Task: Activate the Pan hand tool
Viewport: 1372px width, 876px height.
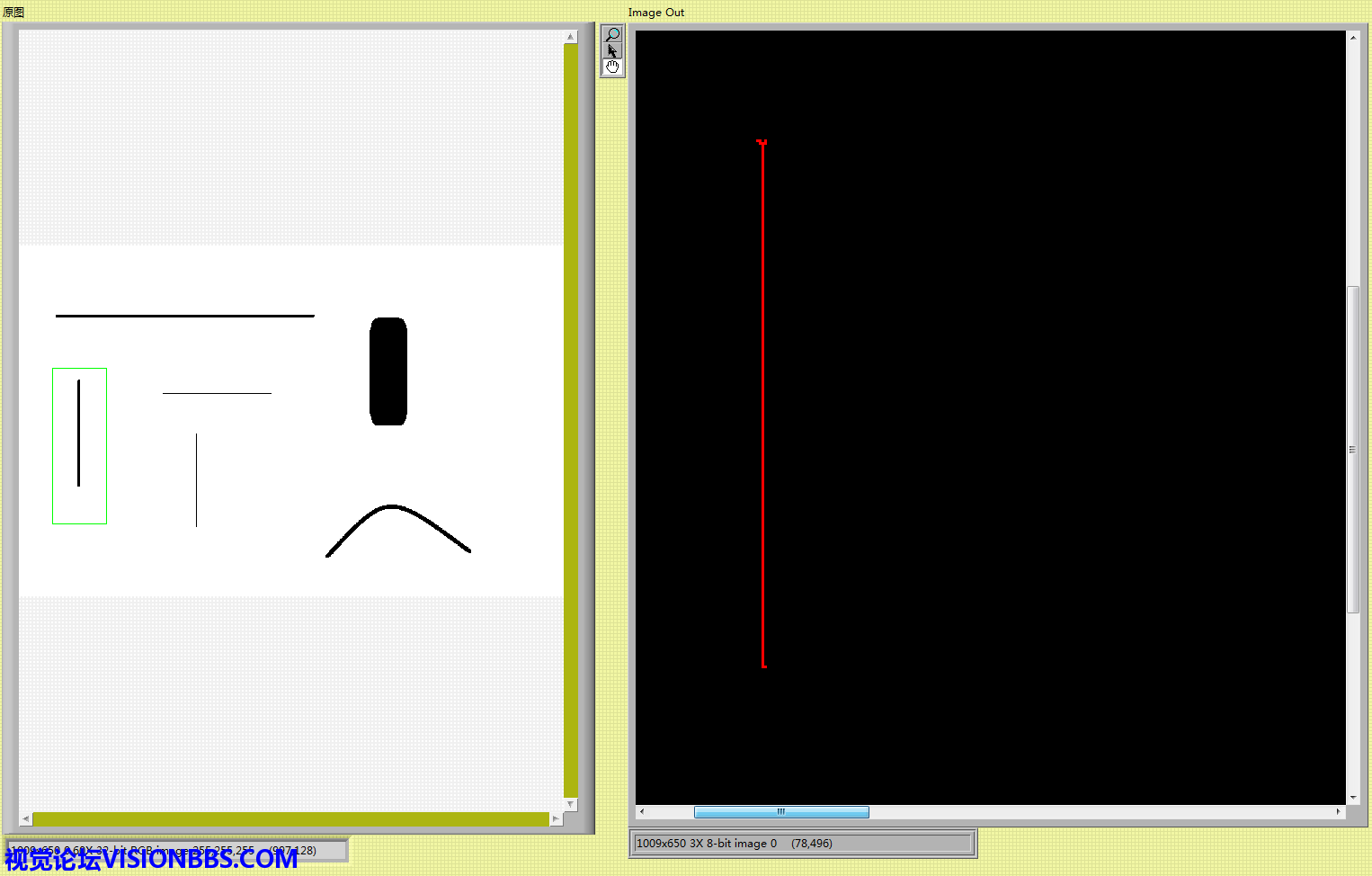Action: [x=612, y=67]
